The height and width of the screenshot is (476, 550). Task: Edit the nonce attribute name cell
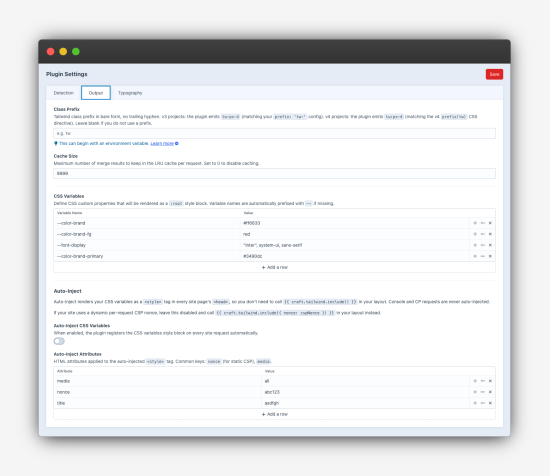pos(157,392)
